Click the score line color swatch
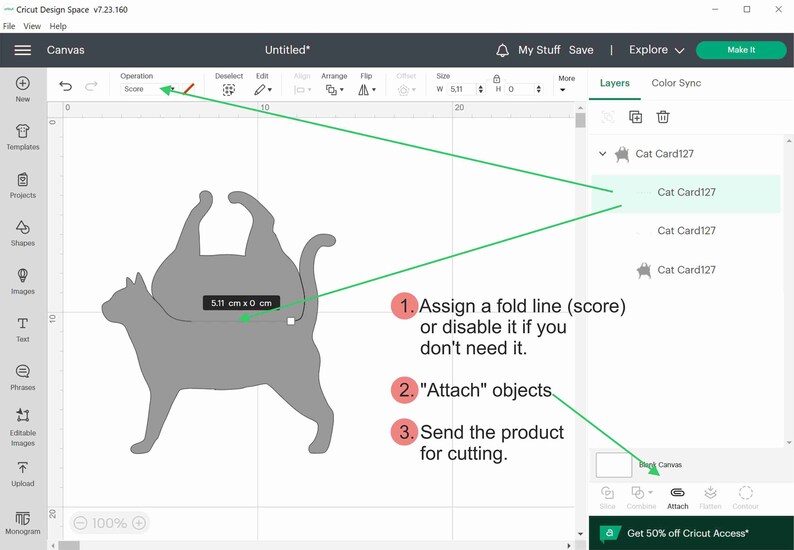The height and width of the screenshot is (550, 794). pyautogui.click(x=188, y=89)
